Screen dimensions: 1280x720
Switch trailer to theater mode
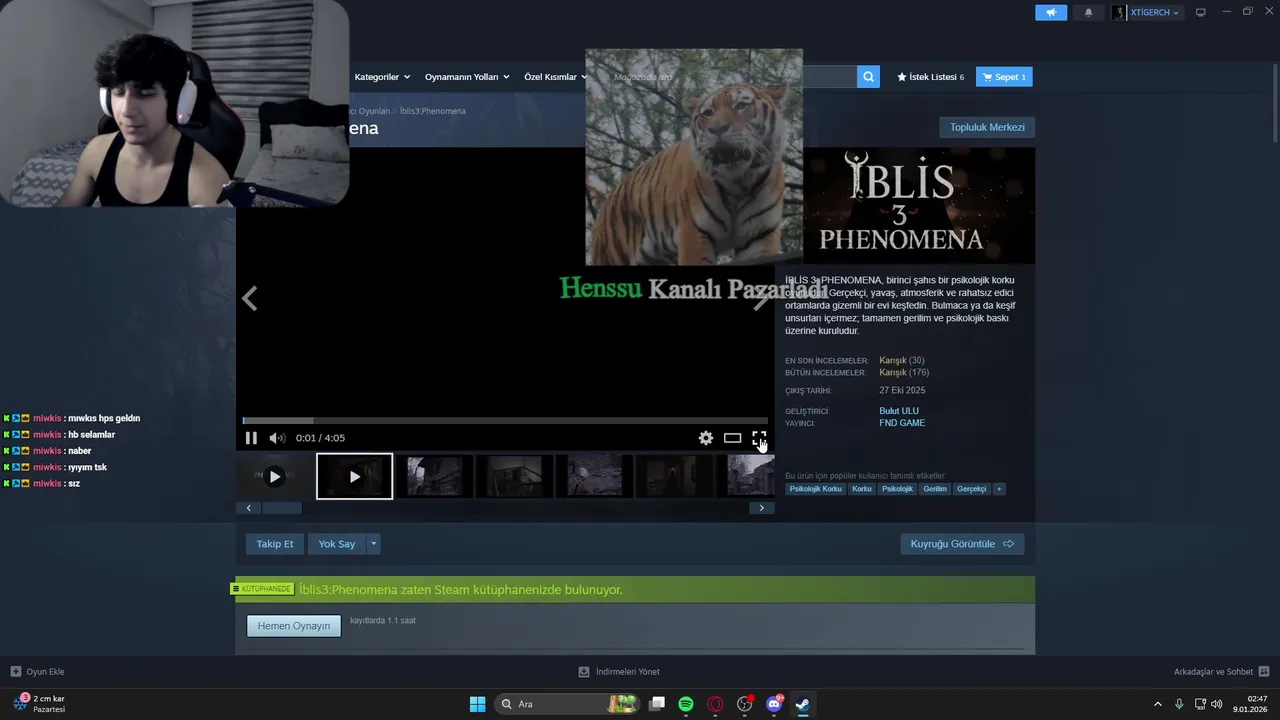(732, 438)
